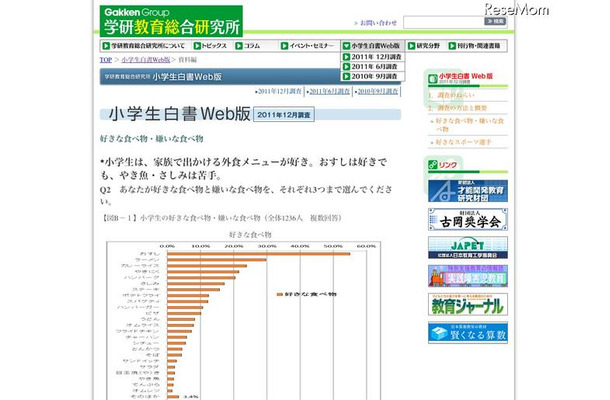Viewport: 610px width, 400px height.
Task: Open sidebar link 1. 調査のねらい
Action: pos(451,95)
